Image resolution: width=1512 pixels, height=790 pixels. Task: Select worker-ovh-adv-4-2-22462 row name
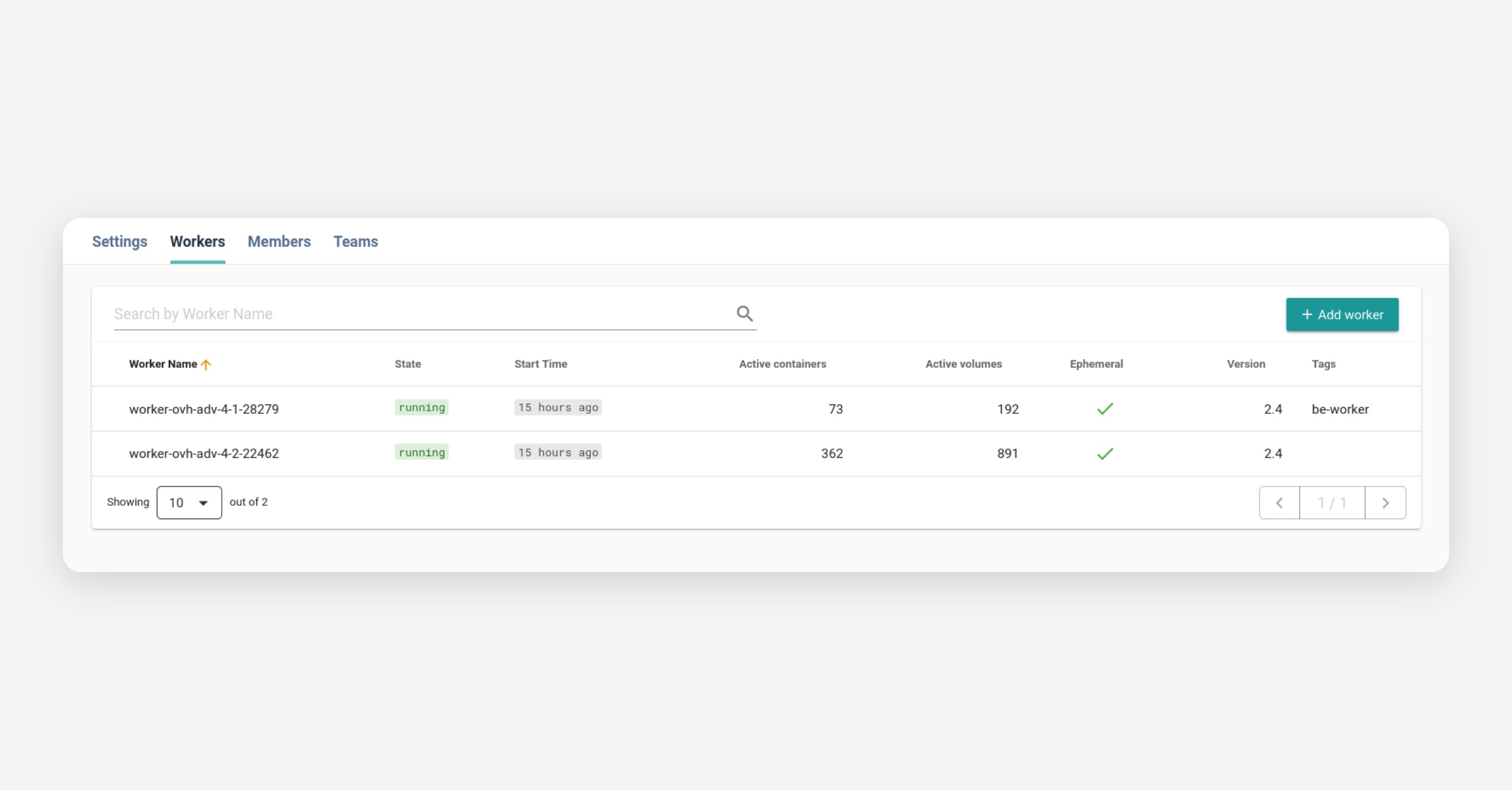pyautogui.click(x=203, y=454)
